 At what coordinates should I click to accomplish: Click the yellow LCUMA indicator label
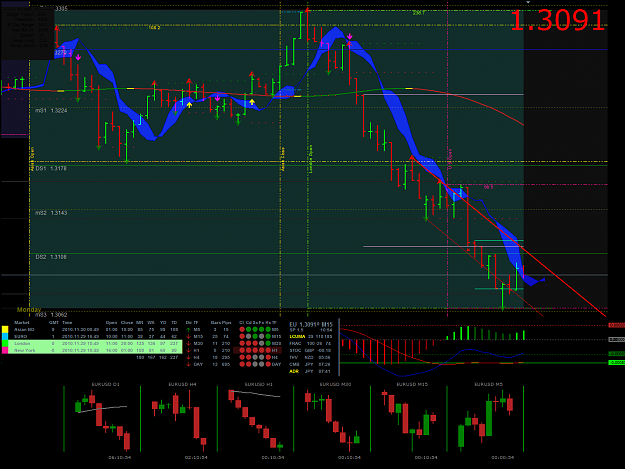(297, 336)
